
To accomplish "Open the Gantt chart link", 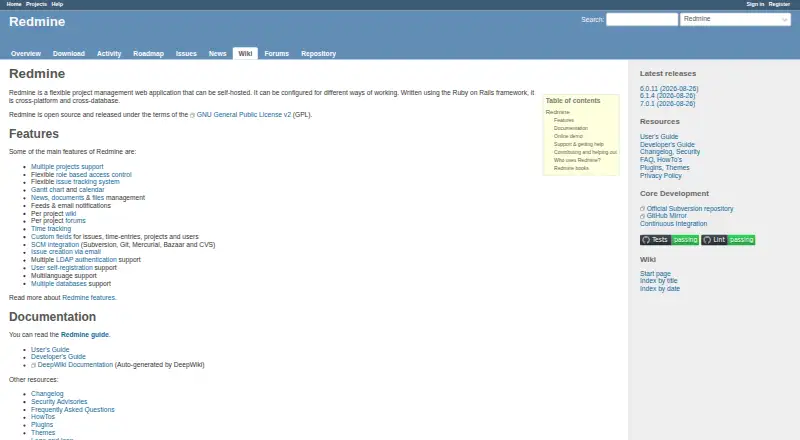I will pyautogui.click(x=47, y=190).
